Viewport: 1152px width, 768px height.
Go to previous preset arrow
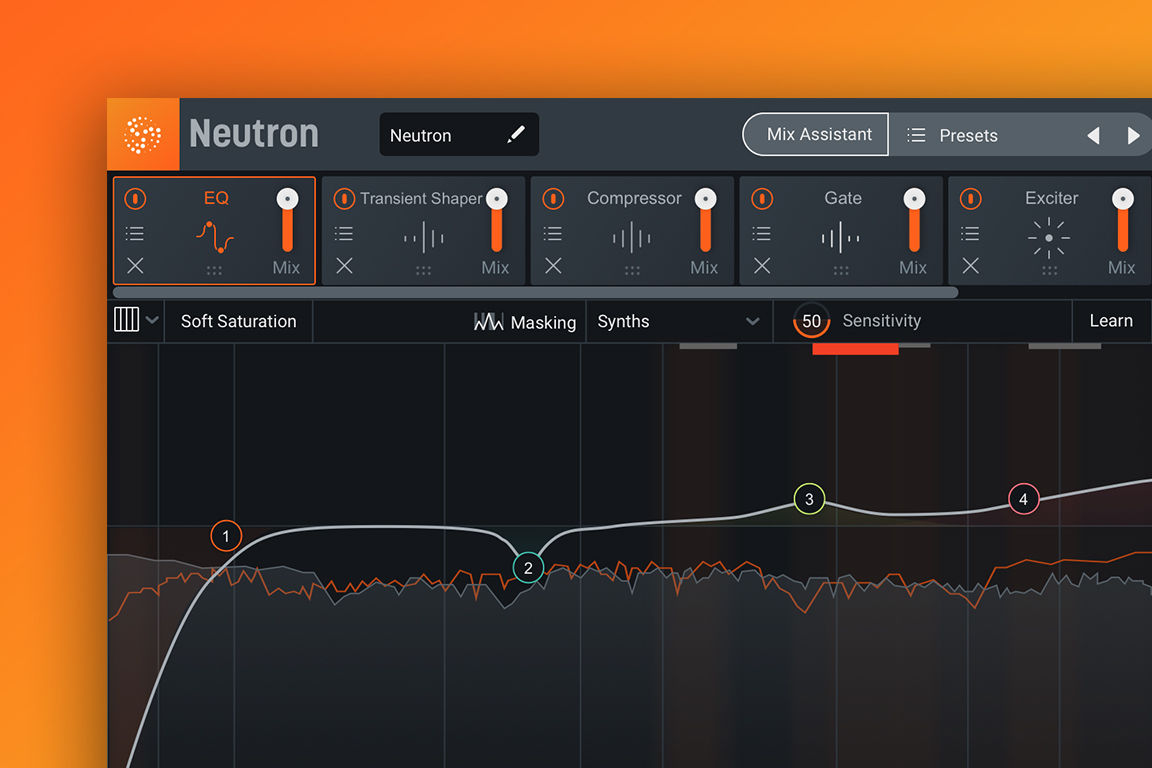click(1093, 135)
